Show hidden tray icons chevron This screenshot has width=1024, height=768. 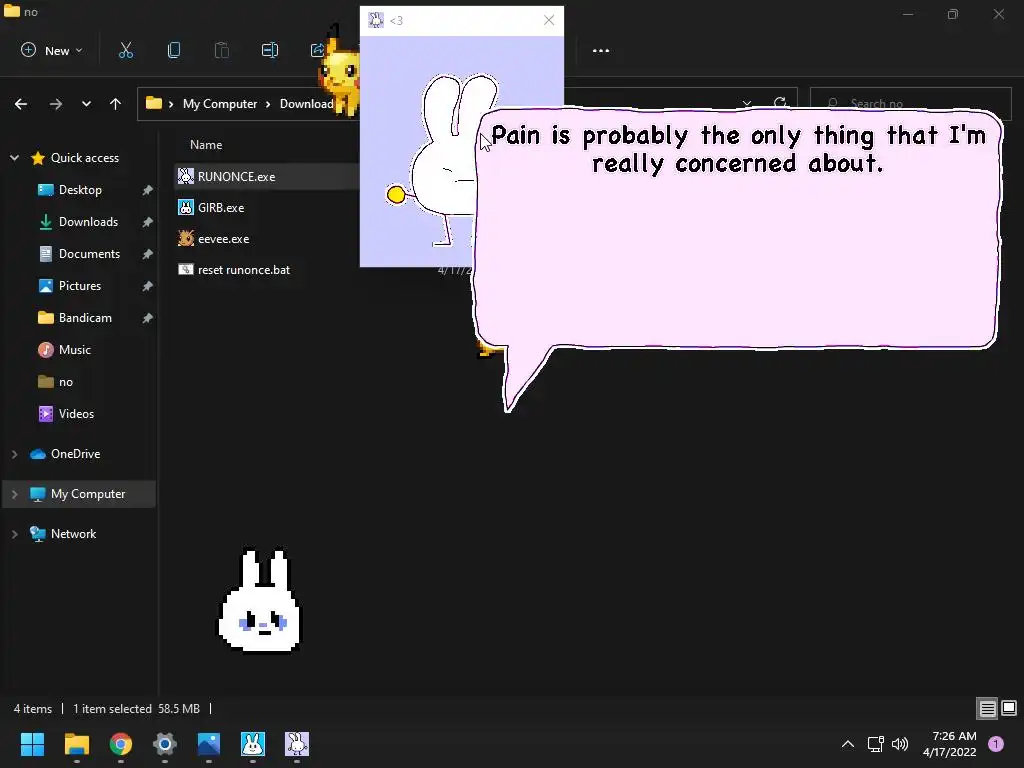848,744
